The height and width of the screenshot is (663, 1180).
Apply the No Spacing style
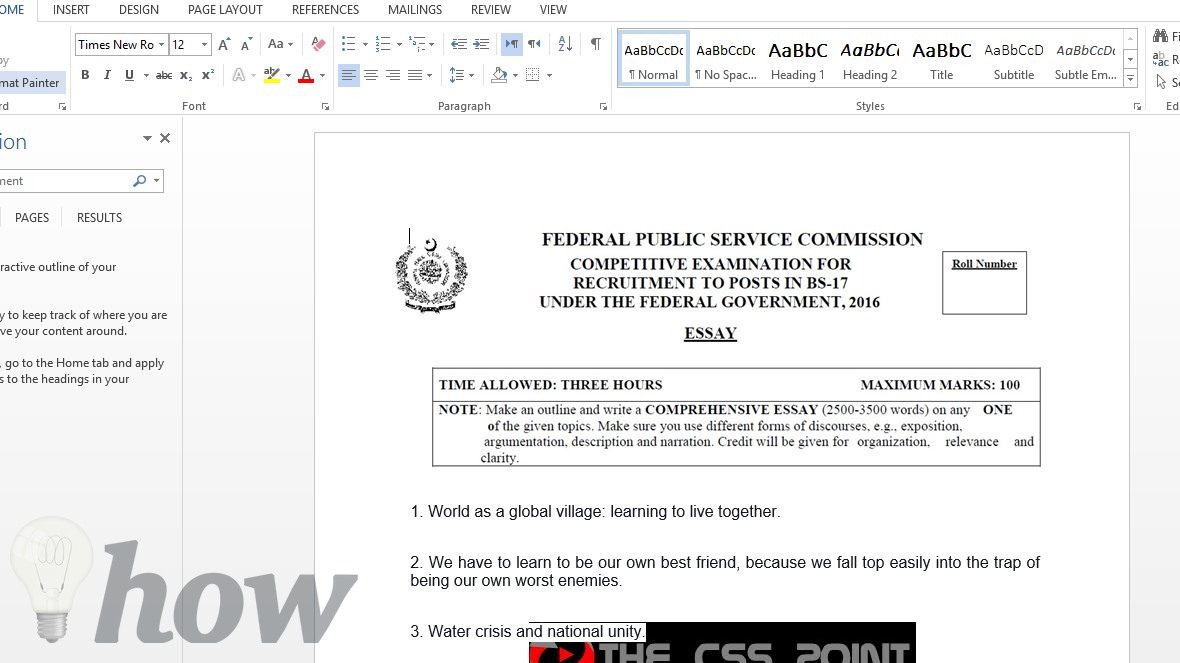tap(725, 59)
